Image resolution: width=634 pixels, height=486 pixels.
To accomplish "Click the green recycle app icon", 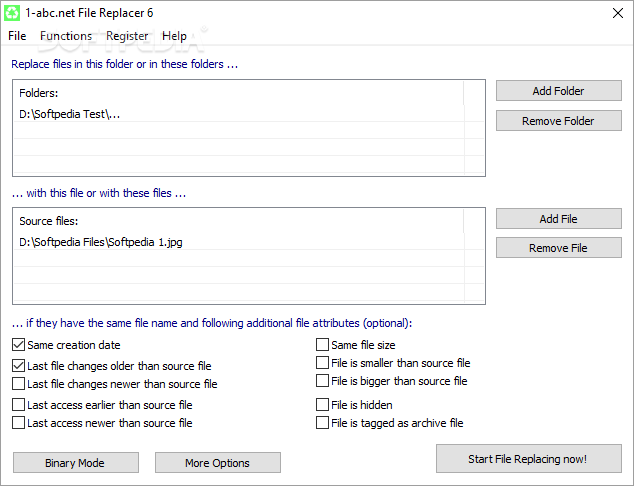I will [12, 13].
